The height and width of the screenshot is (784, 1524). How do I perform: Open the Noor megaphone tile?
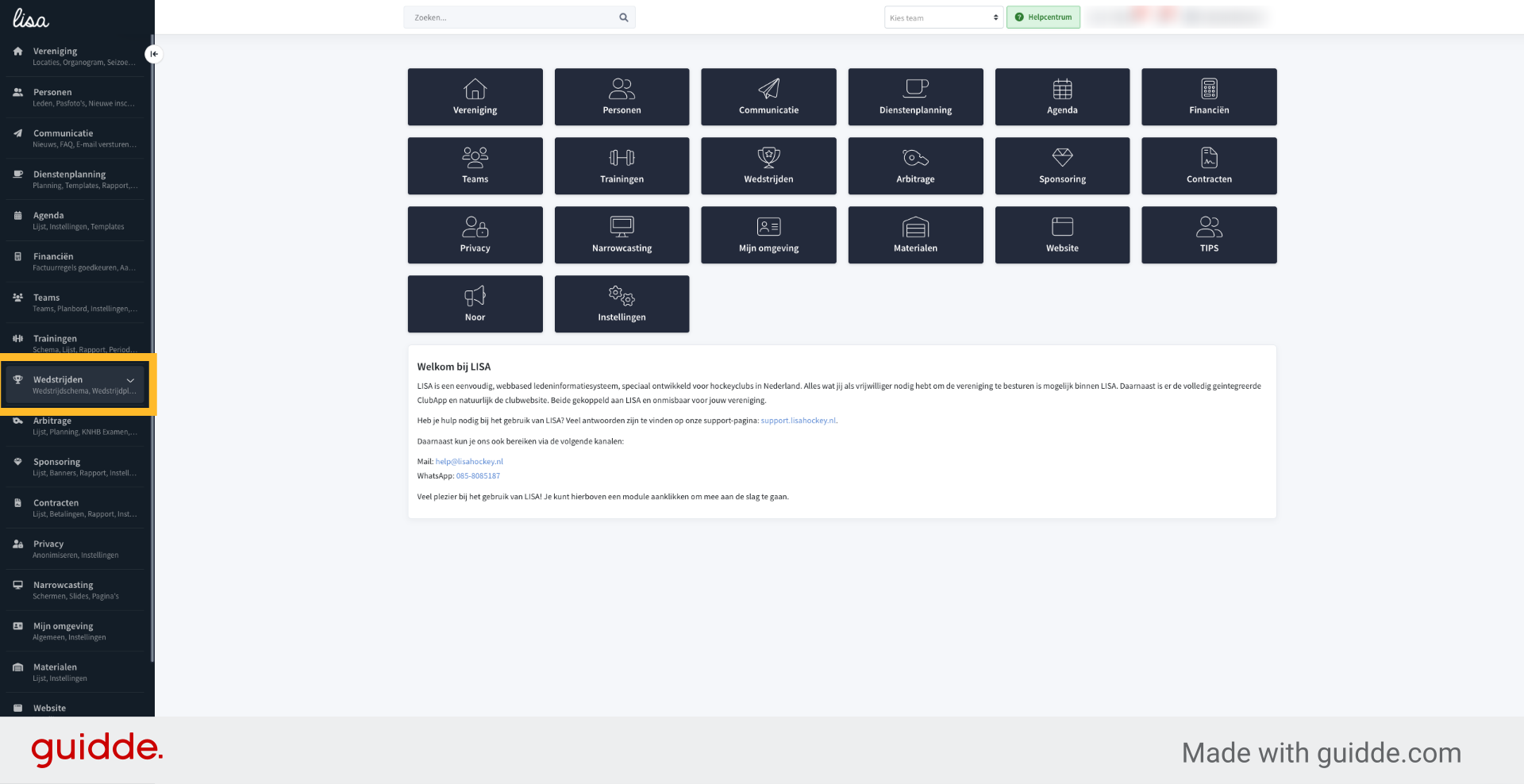click(475, 304)
